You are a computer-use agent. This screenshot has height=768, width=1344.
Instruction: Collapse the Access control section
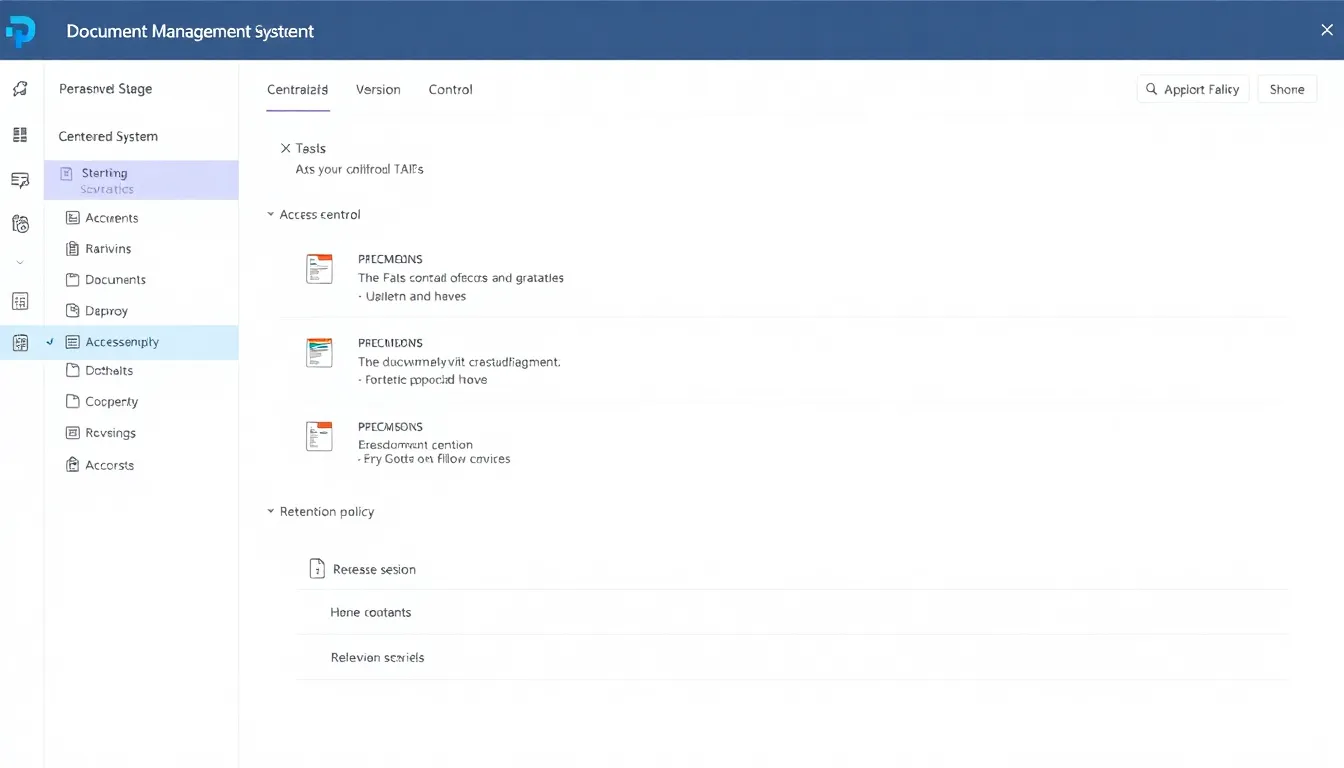(270, 214)
